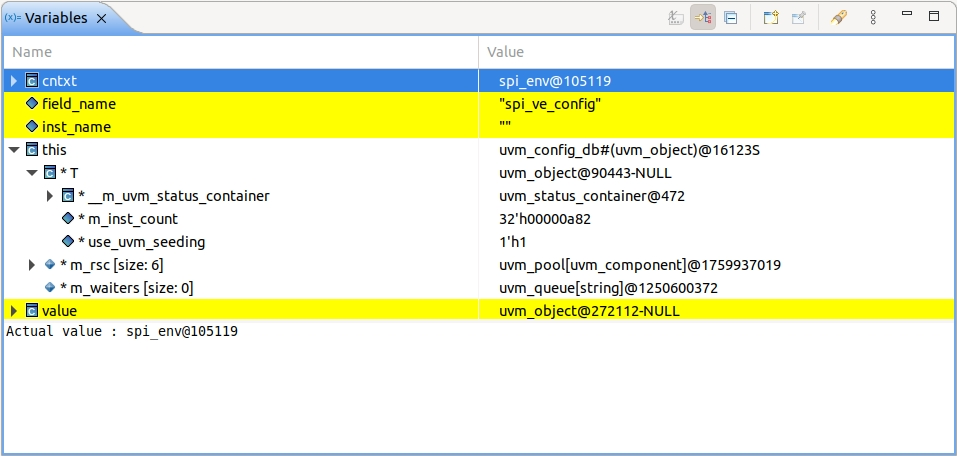Click the class icon beside __m_uvm_status_container
This screenshot has width=957, height=456.
68,196
